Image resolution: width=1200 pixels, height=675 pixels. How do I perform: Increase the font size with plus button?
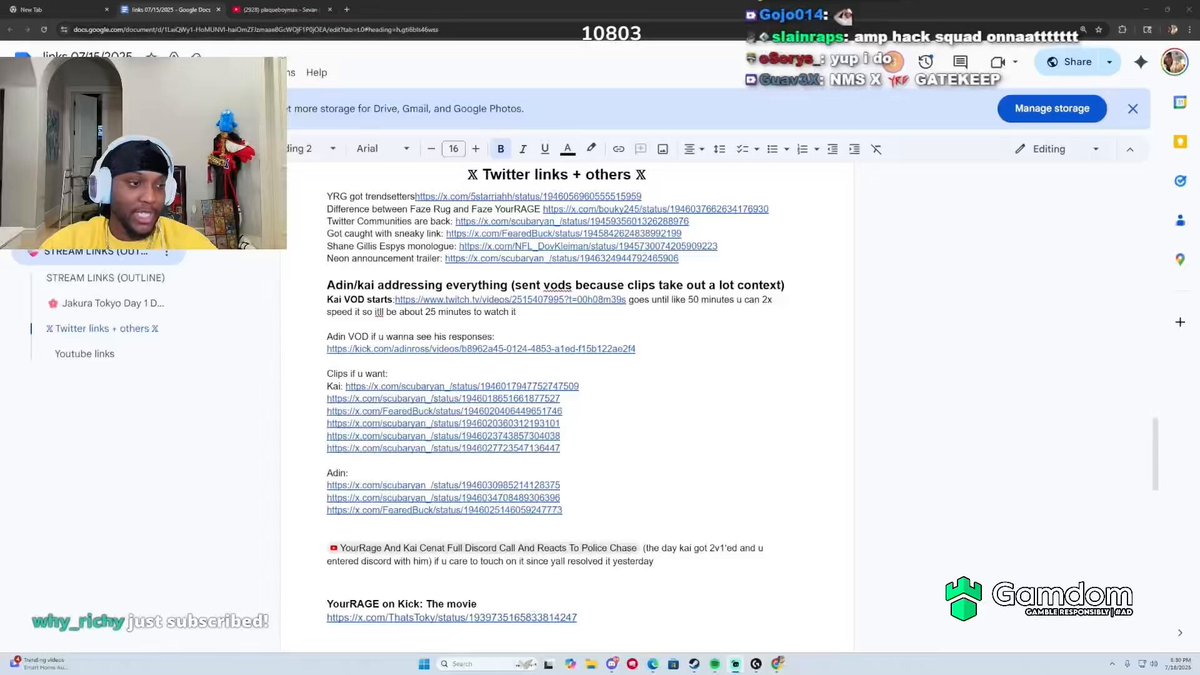pyautogui.click(x=475, y=149)
